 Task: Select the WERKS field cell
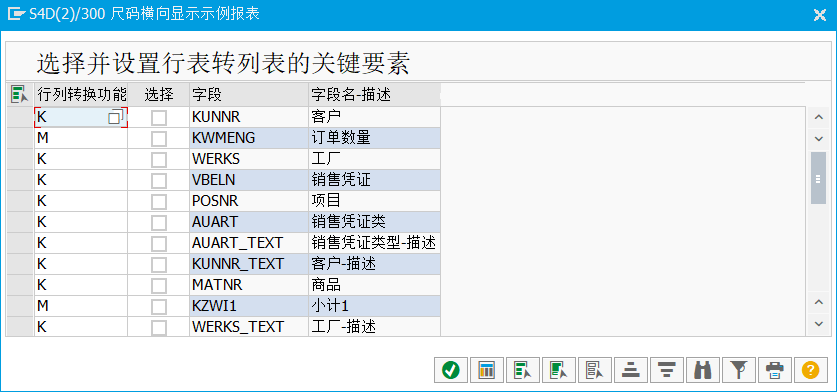[249, 159]
